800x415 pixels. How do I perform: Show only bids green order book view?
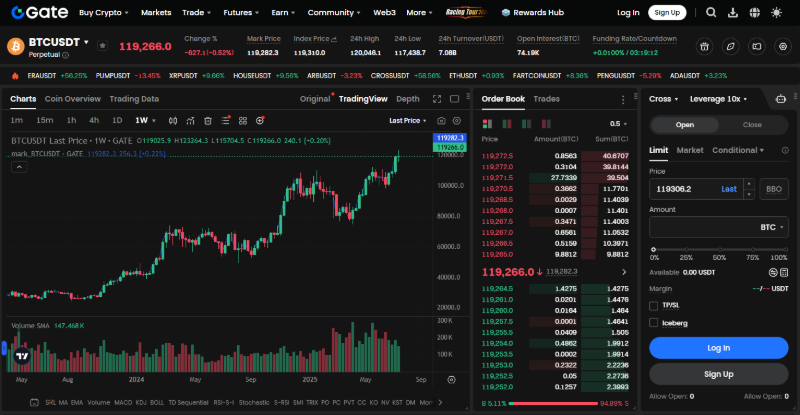point(526,124)
